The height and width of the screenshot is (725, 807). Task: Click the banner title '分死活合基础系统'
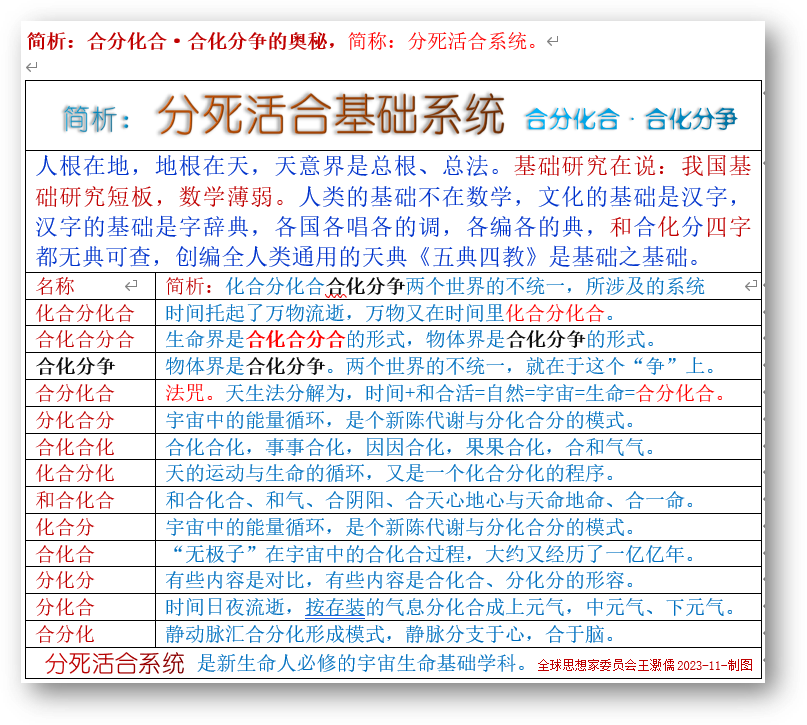[330, 115]
